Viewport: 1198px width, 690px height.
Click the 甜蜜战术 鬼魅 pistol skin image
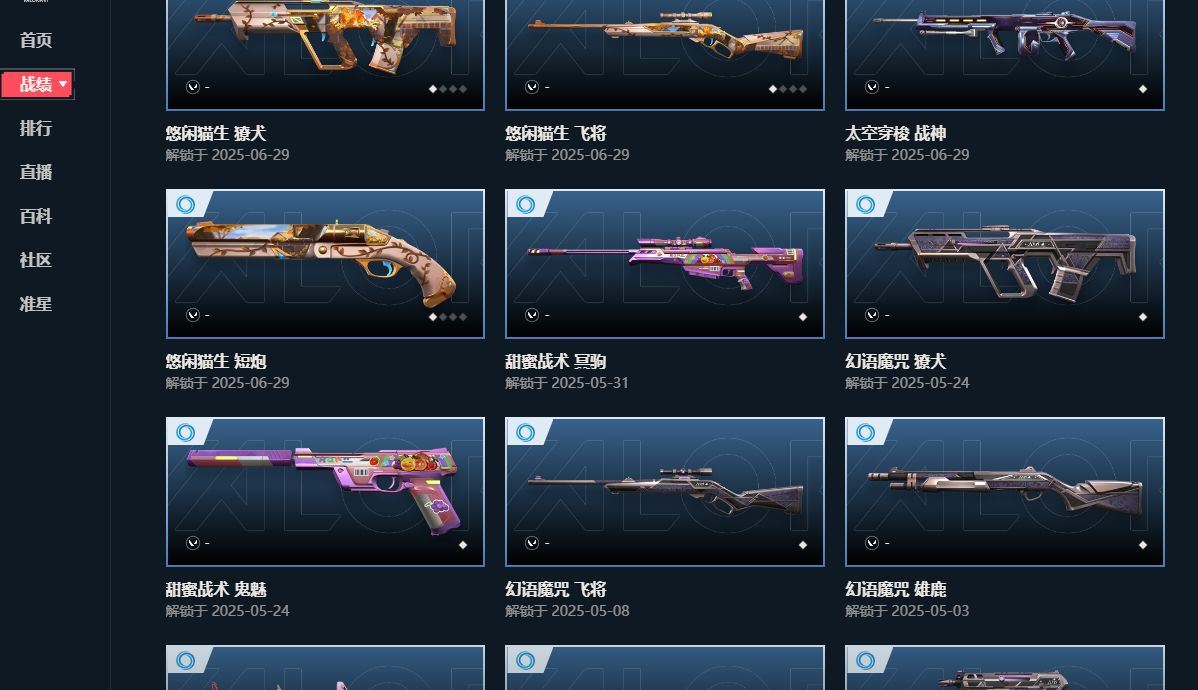click(x=325, y=491)
